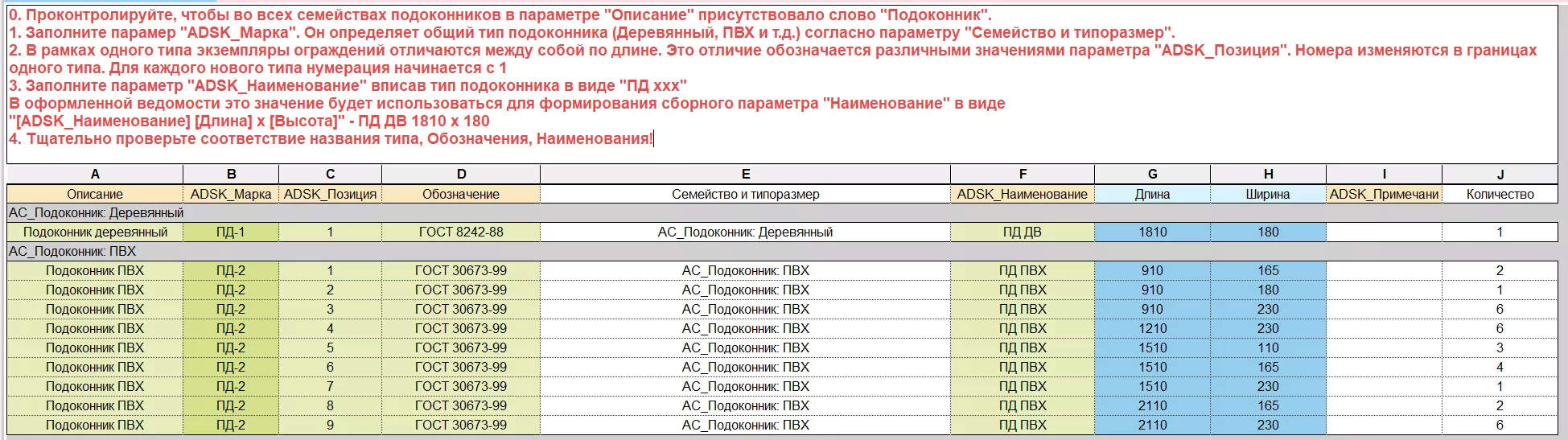
Task: Select the 'Семейство и типоразмер' header cell
Action: tap(745, 194)
